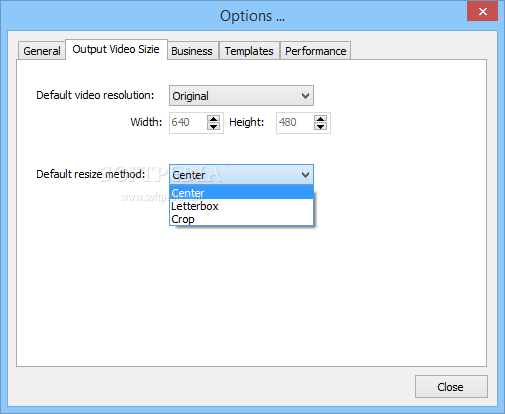Screen dimensions: 505x414
Task: Open the Business tab
Action: [x=192, y=51]
